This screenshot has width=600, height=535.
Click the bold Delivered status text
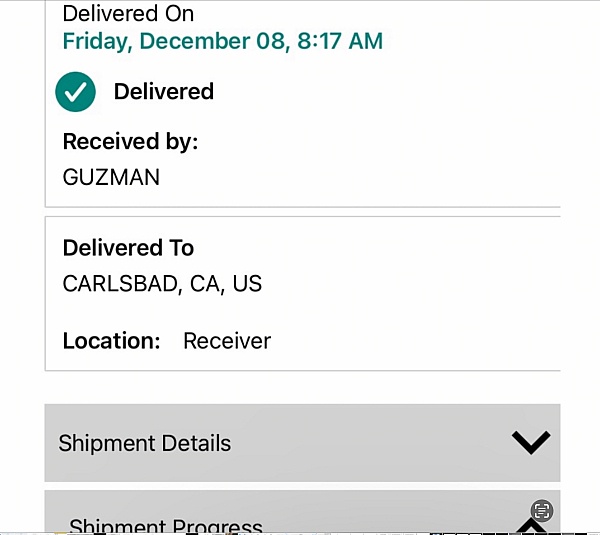tap(164, 92)
